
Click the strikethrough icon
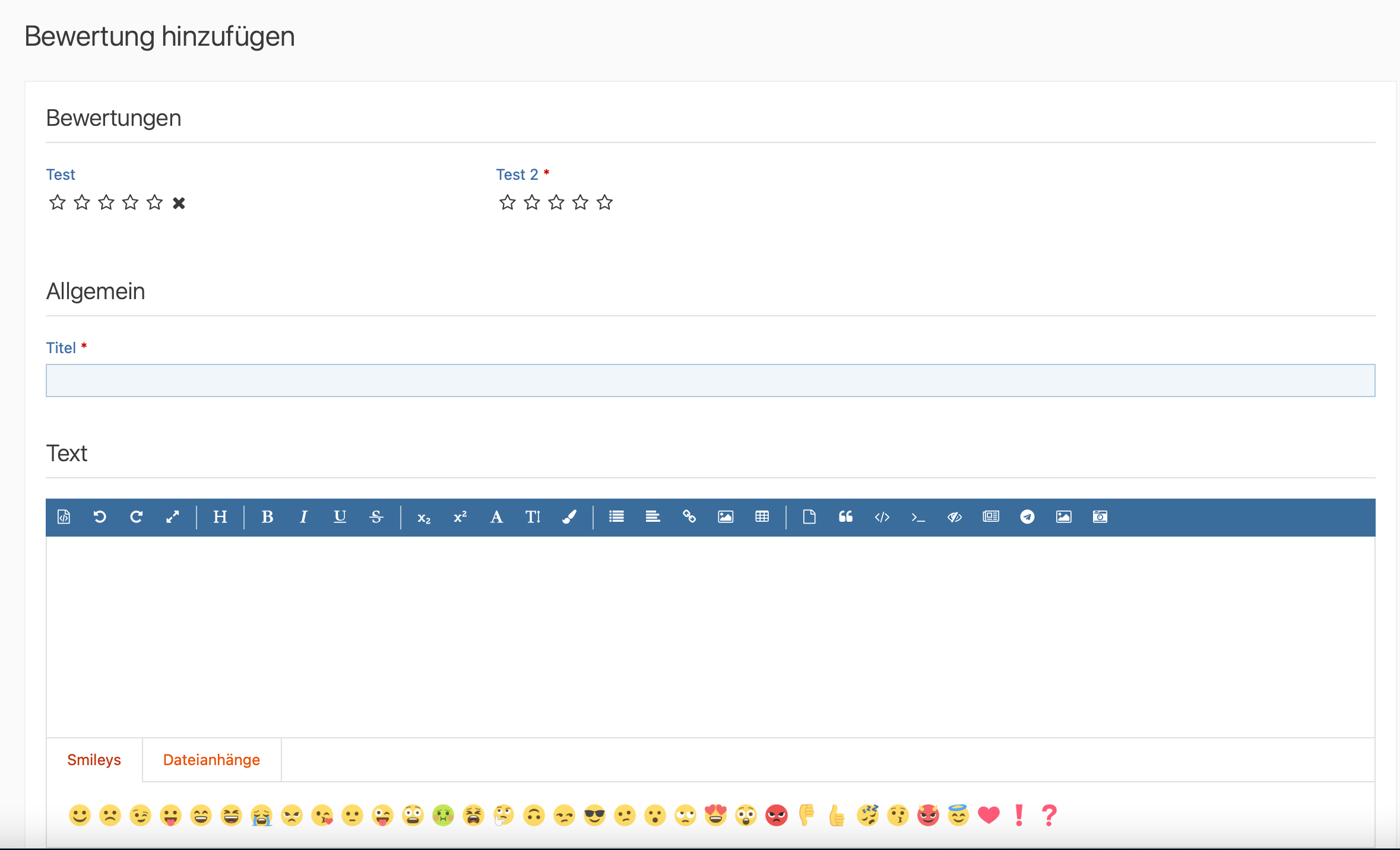tap(376, 517)
